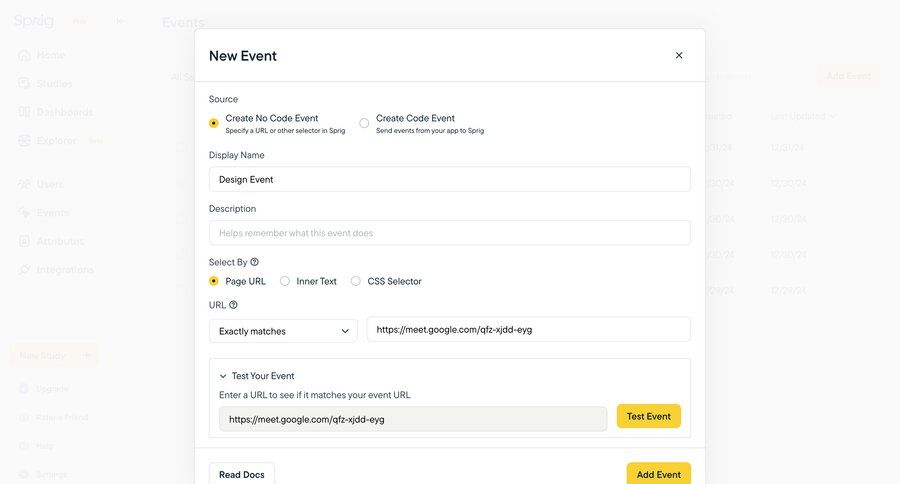Open the Explorer sidebar icon
Screen dimensions: 900x484
[24, 141]
